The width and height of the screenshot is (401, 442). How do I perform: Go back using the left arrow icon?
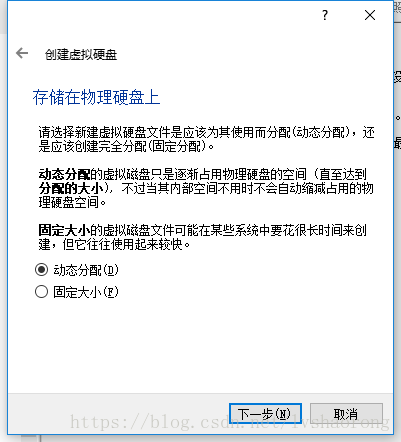[22, 53]
